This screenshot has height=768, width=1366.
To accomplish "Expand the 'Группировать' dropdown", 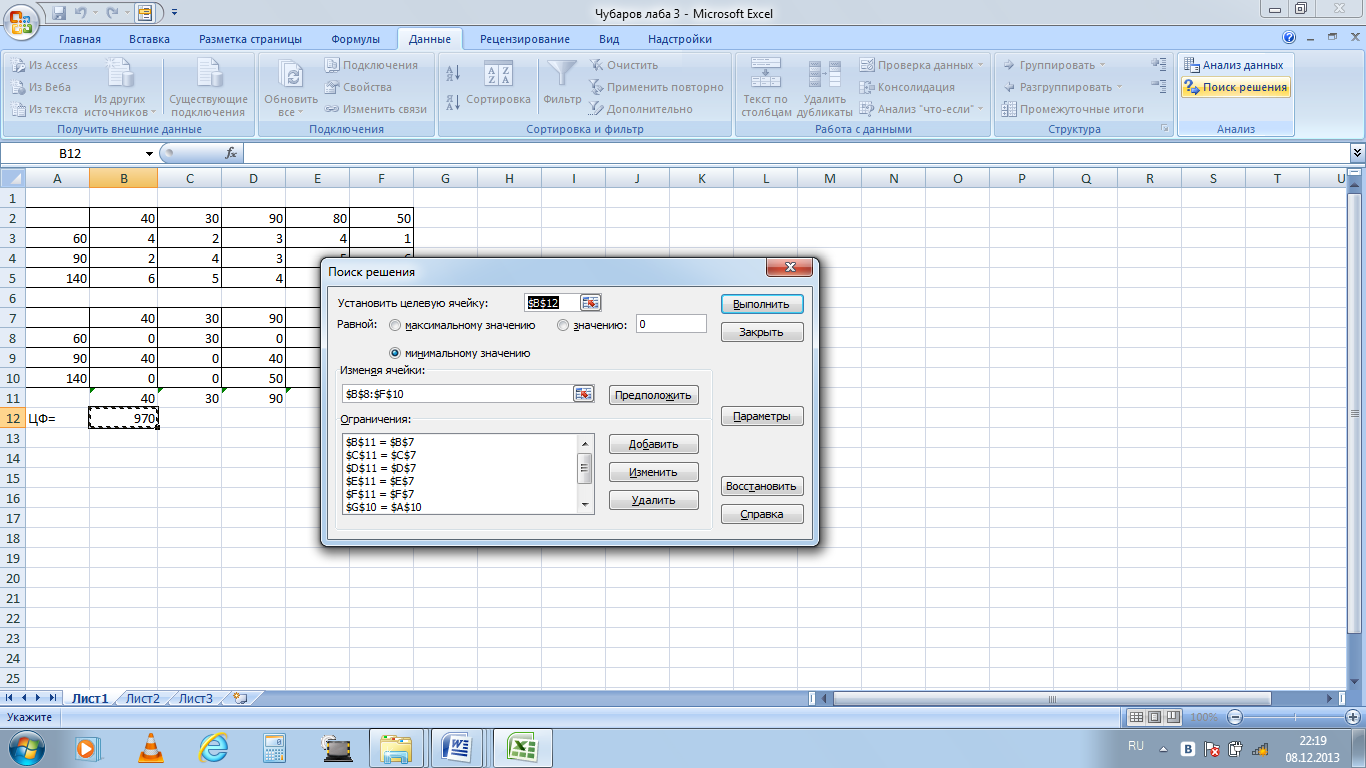I will pyautogui.click(x=1102, y=65).
